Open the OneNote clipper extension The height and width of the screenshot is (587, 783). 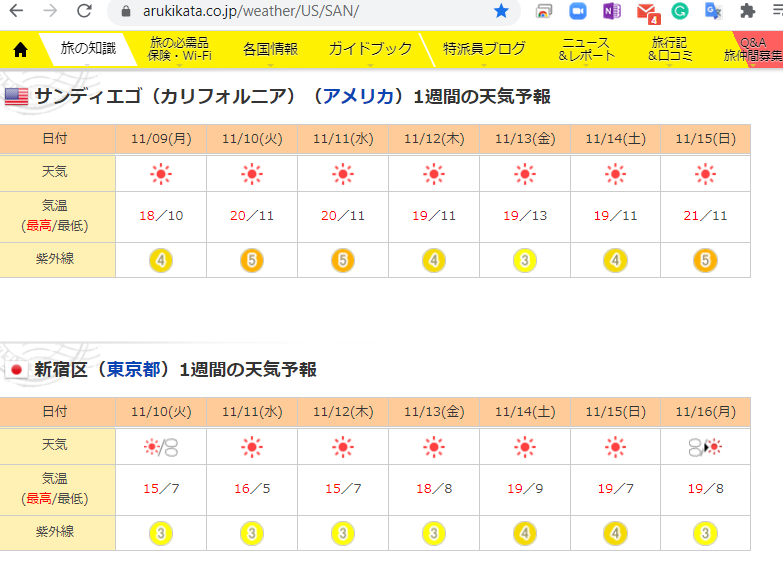tap(612, 11)
